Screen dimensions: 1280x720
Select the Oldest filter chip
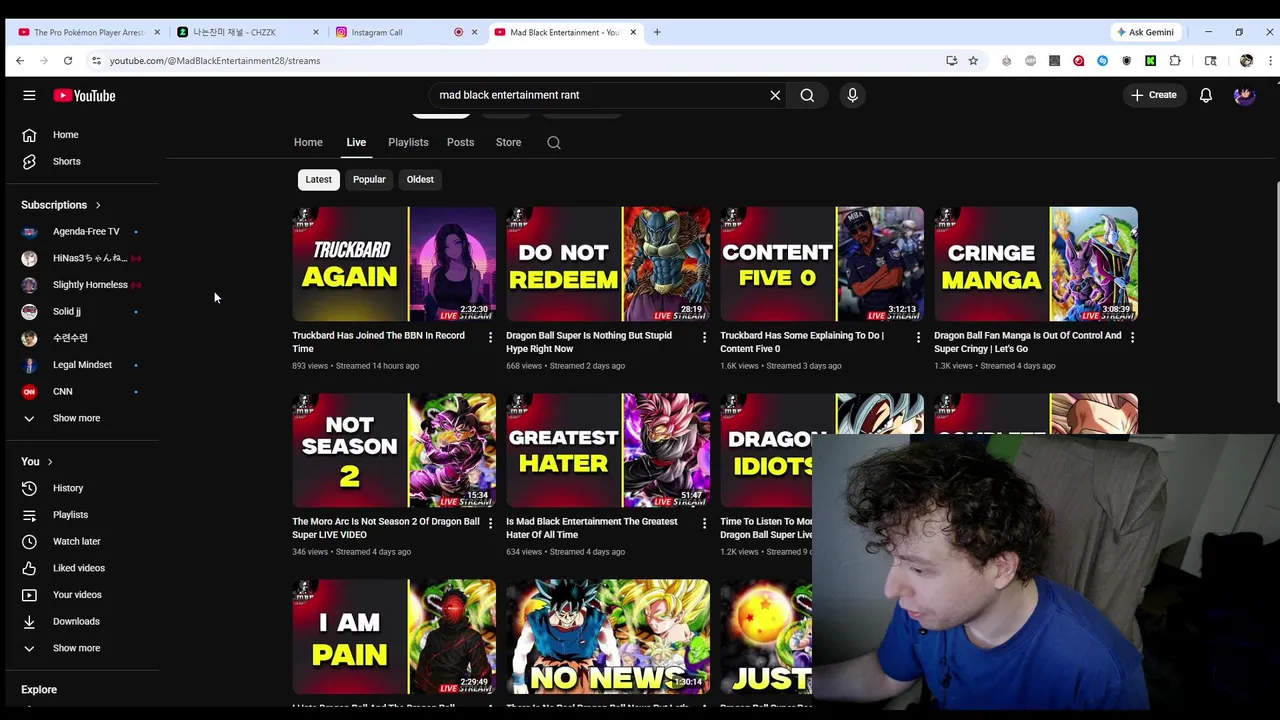(x=420, y=179)
